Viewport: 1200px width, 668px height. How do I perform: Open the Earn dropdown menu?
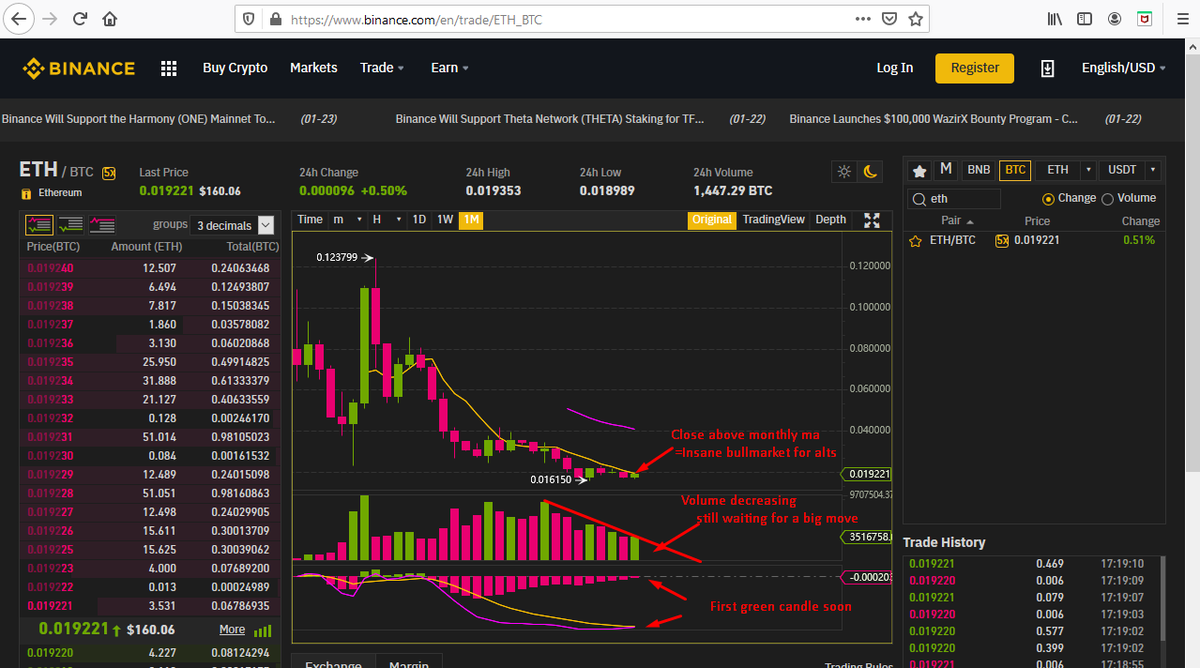449,68
